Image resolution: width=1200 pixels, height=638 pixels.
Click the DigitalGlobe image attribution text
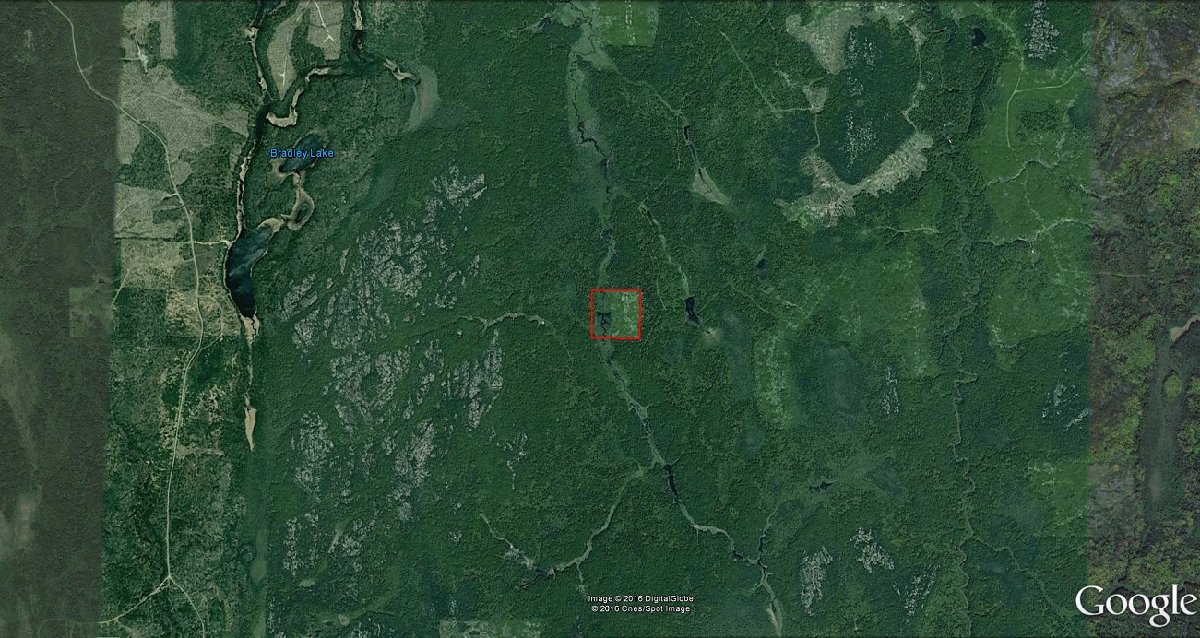[640, 599]
